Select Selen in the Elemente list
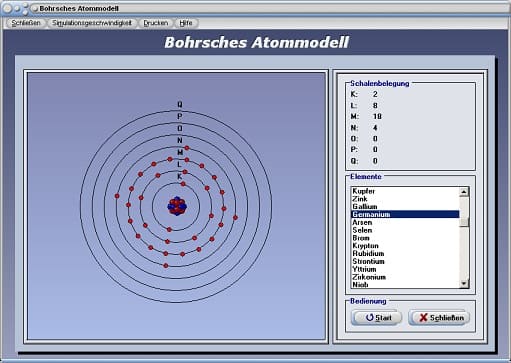511x363 pixels. (x=405, y=230)
